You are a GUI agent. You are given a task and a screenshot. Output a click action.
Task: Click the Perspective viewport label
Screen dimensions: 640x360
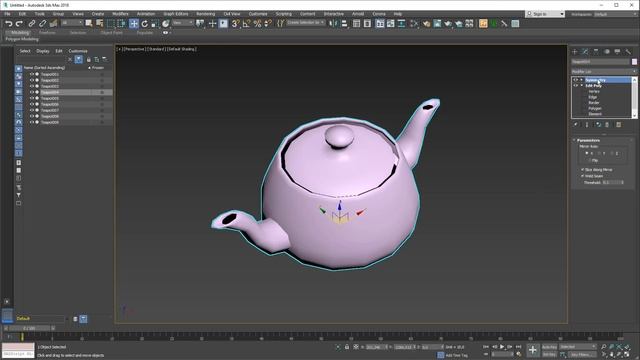(134, 49)
